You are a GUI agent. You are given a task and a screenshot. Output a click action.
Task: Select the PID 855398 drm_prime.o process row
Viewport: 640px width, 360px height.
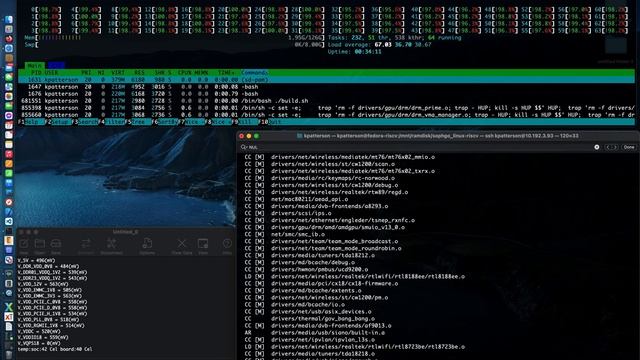(326, 108)
